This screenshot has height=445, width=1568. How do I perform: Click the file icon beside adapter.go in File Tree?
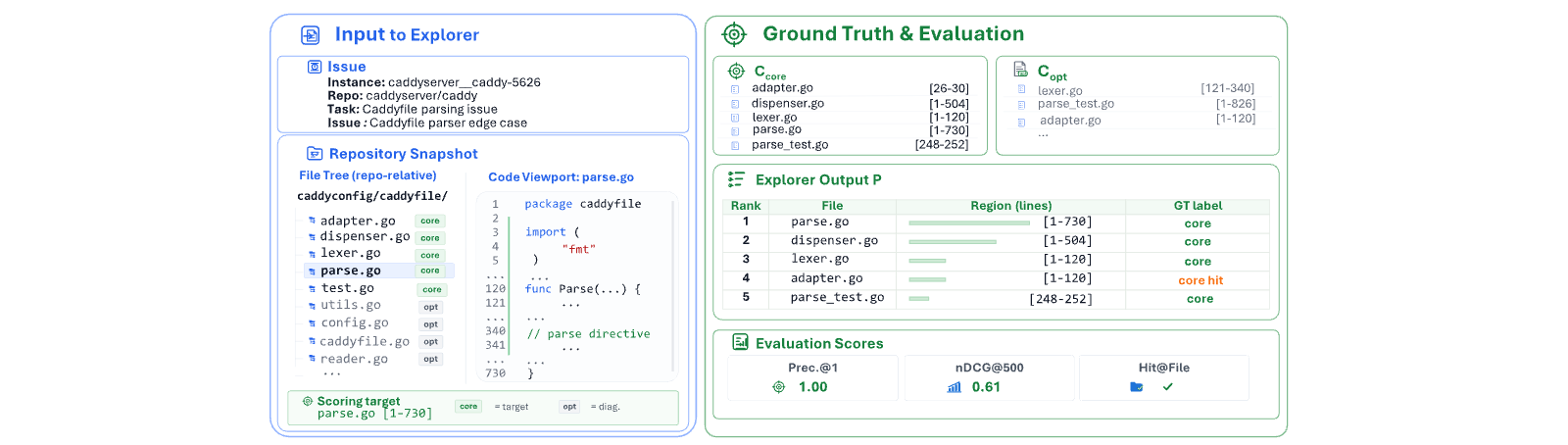coord(312,222)
